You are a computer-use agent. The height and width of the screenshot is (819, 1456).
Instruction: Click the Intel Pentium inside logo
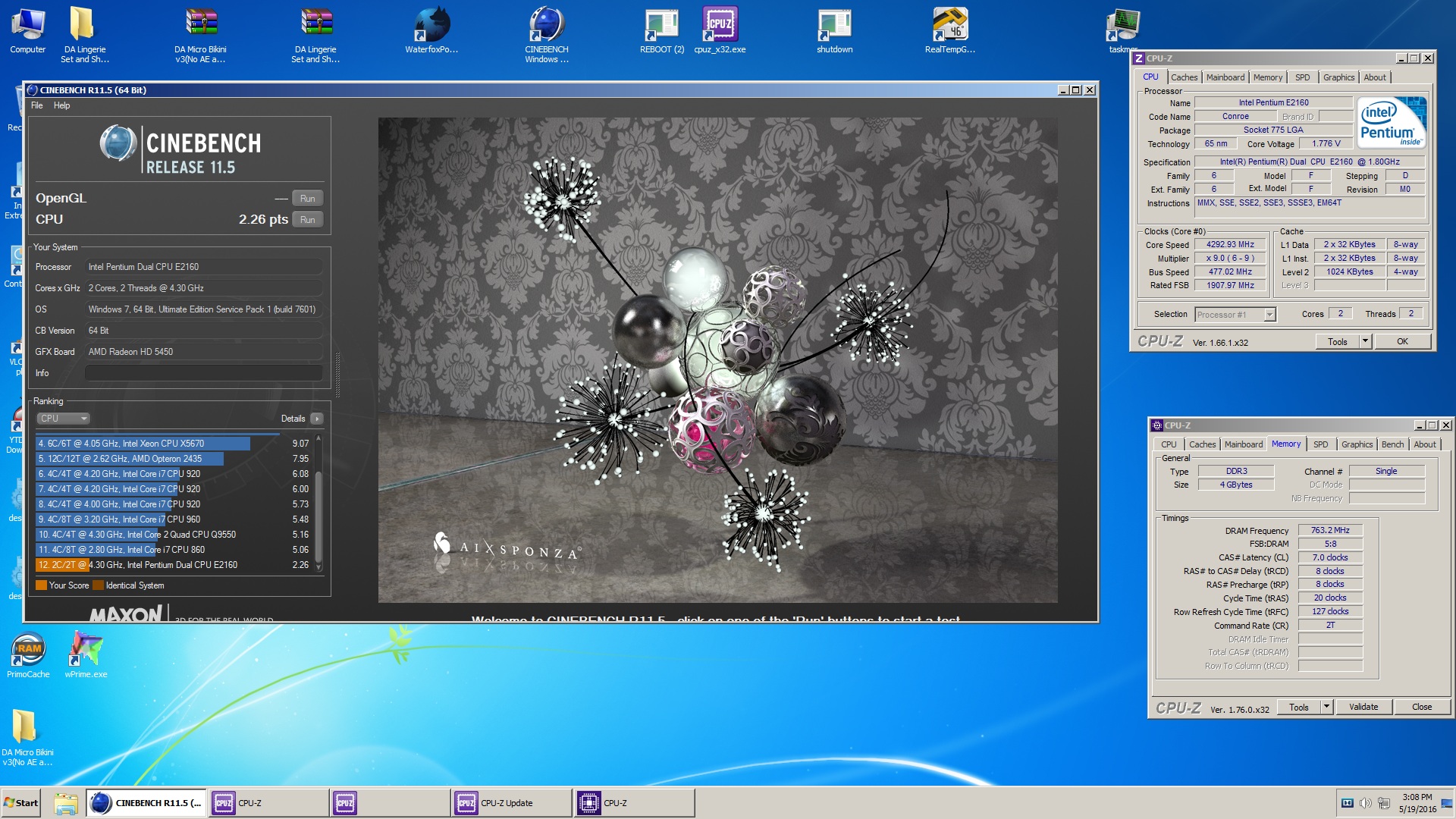[x=1392, y=121]
